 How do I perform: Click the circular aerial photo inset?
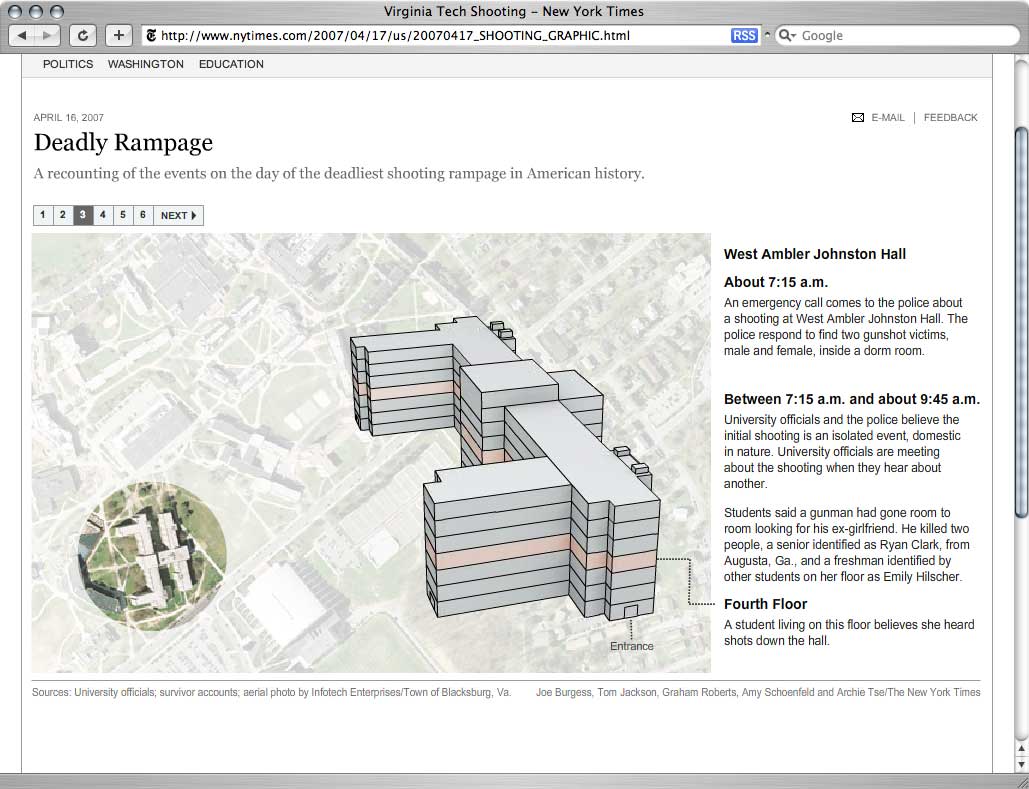coord(152,557)
